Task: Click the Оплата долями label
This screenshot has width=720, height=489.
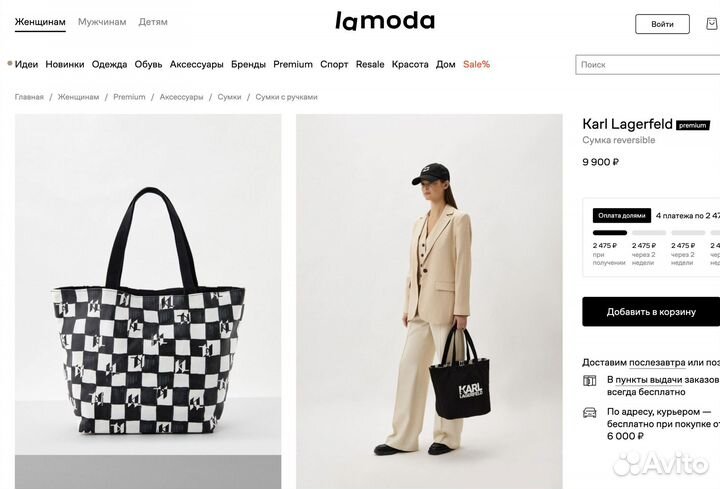Action: tap(622, 215)
